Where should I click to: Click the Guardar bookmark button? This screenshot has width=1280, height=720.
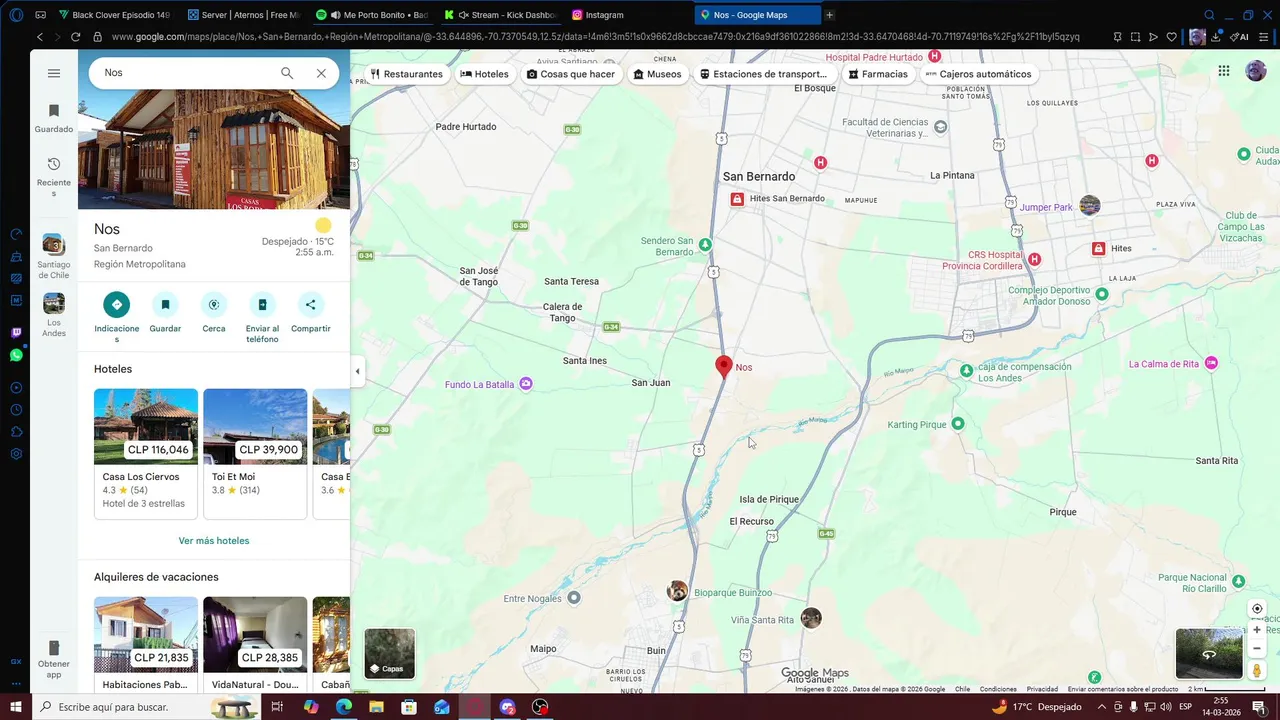(165, 304)
